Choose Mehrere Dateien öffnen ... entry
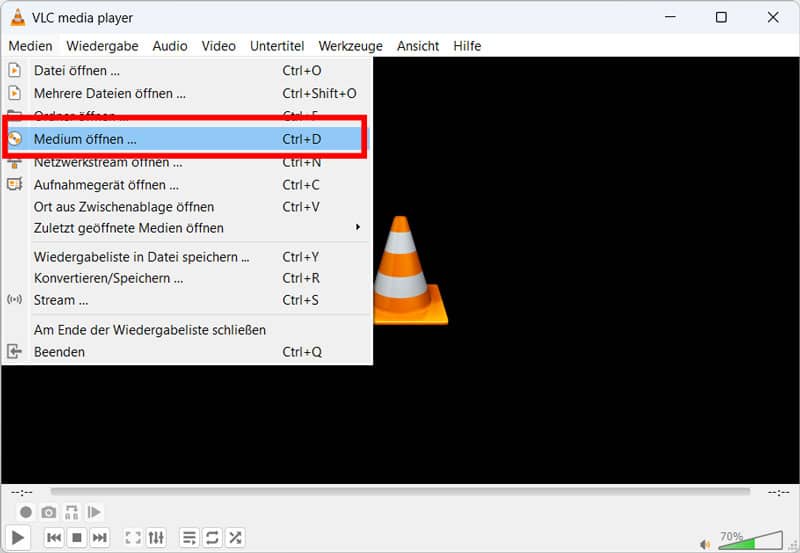 coord(187,93)
